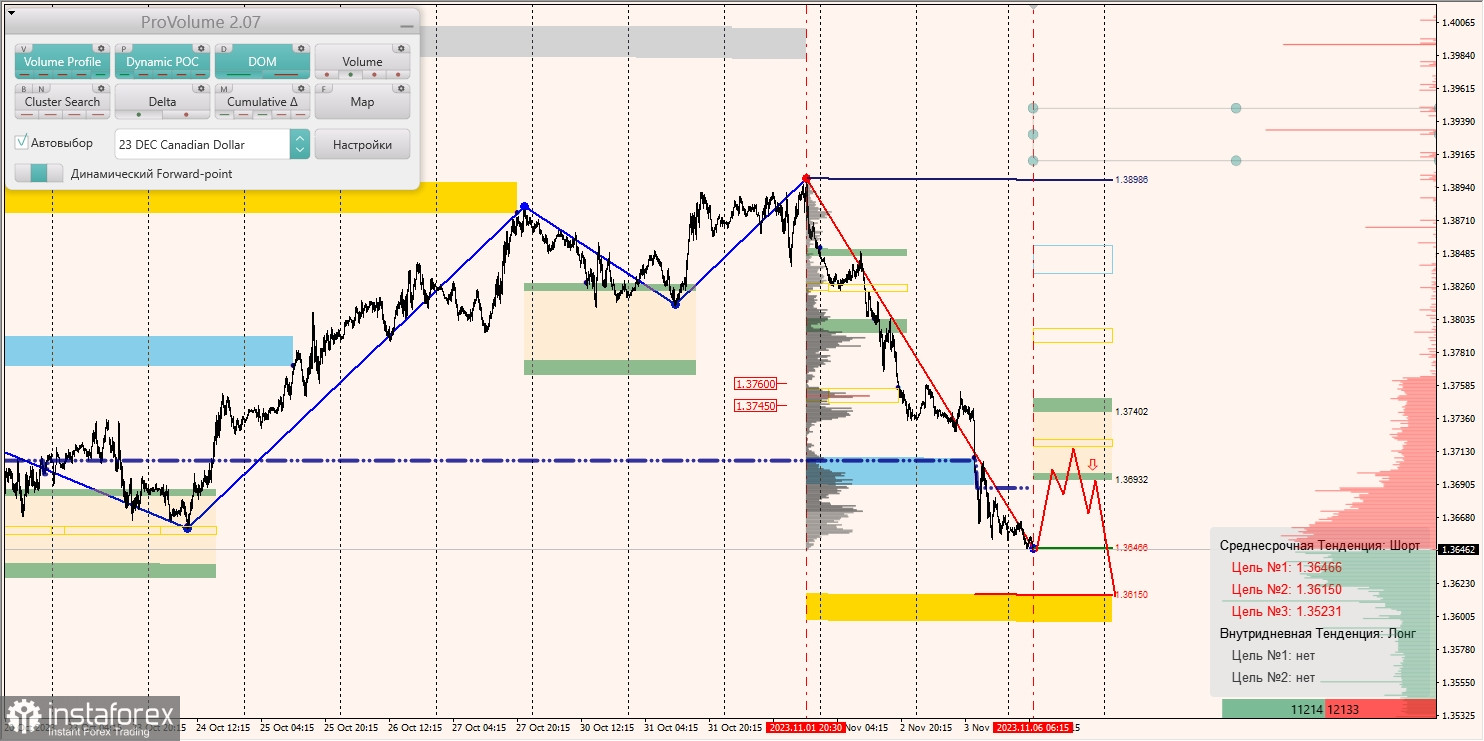Image resolution: width=1484 pixels, height=741 pixels.
Task: Click the Среднесрочная Тенденция: Шорт text
Action: coord(1319,545)
